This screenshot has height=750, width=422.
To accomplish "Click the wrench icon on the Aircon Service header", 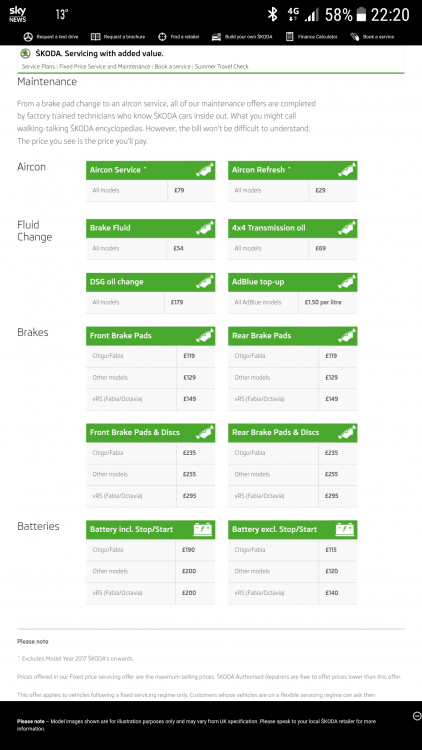I will (x=205, y=170).
